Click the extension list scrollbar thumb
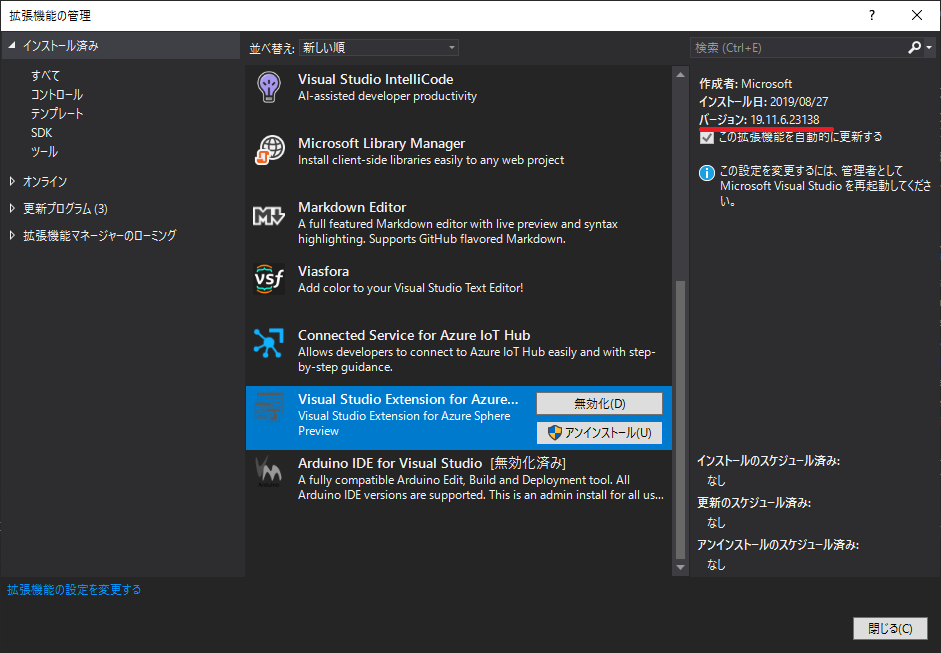This screenshot has width=941, height=653. (x=680, y=420)
